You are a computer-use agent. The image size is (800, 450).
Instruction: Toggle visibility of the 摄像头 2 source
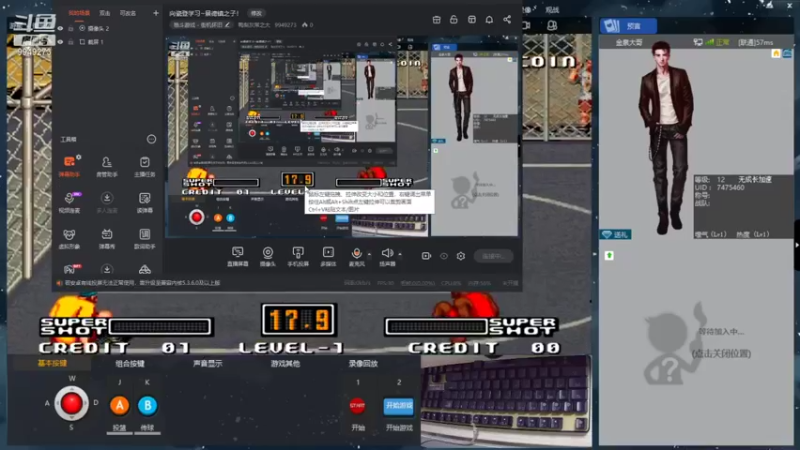coord(60,29)
